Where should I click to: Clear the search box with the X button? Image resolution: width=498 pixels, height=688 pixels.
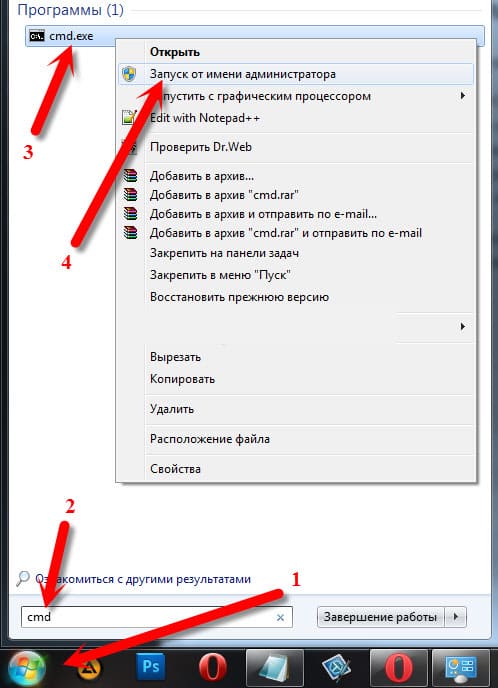pyautogui.click(x=280, y=617)
